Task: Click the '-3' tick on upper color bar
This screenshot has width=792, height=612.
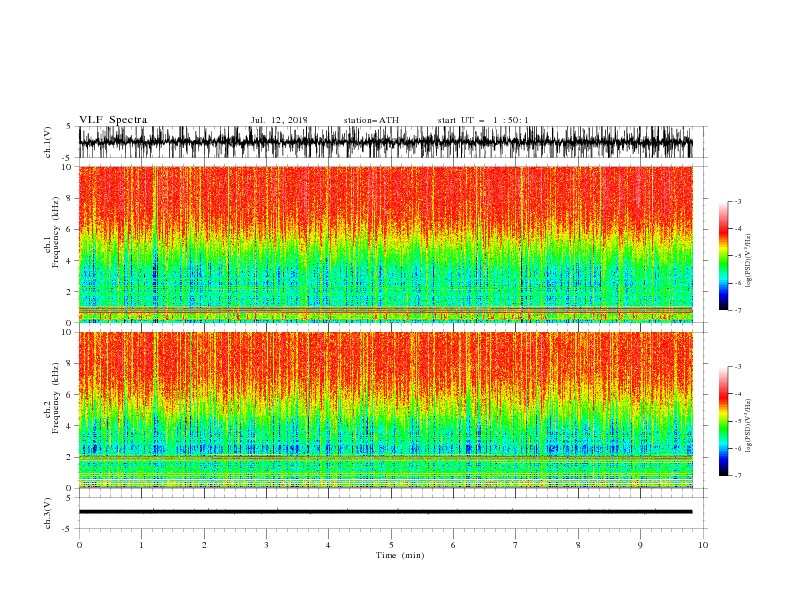Action: click(737, 201)
